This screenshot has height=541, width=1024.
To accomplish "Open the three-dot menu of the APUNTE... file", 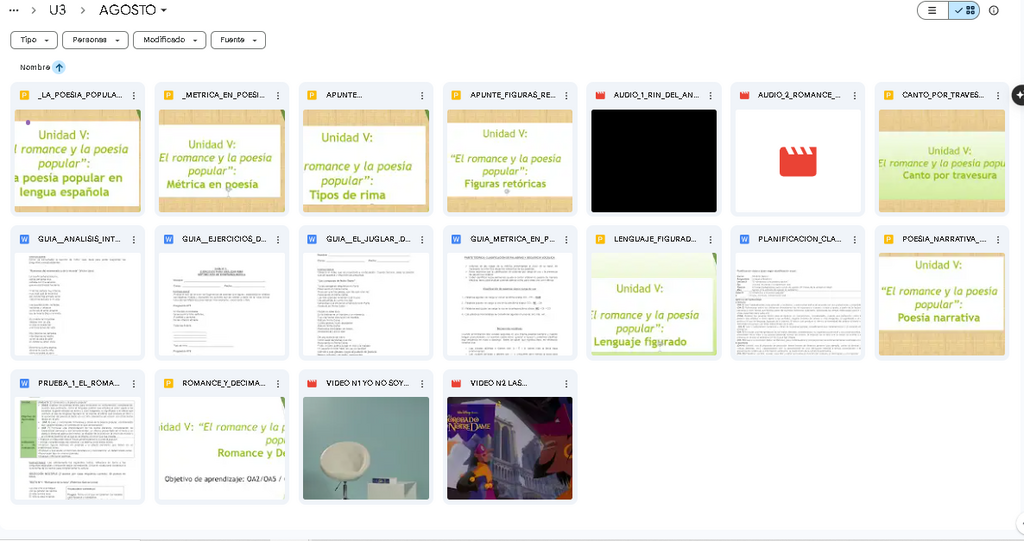I will 423,95.
